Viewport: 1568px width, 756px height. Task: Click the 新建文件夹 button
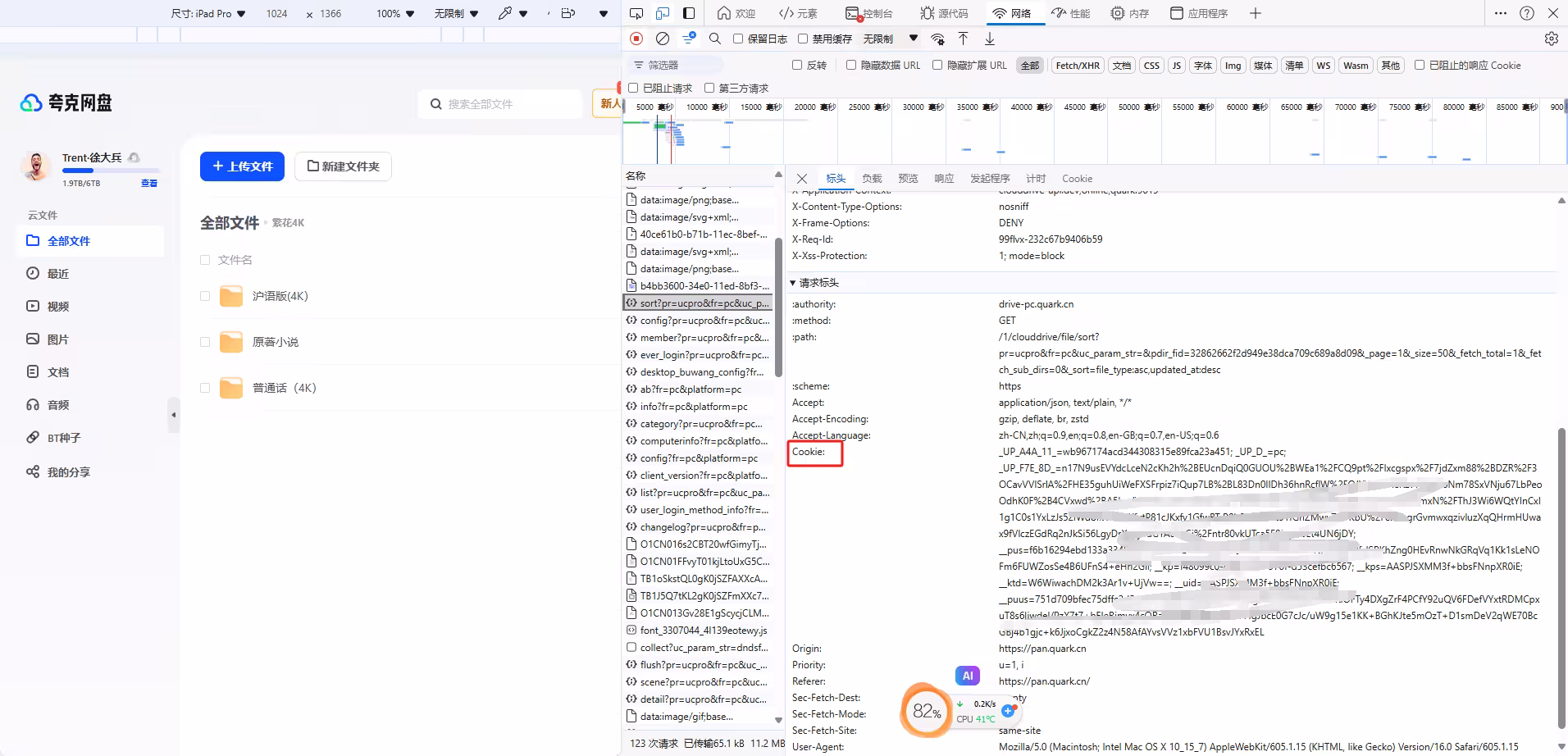click(343, 166)
